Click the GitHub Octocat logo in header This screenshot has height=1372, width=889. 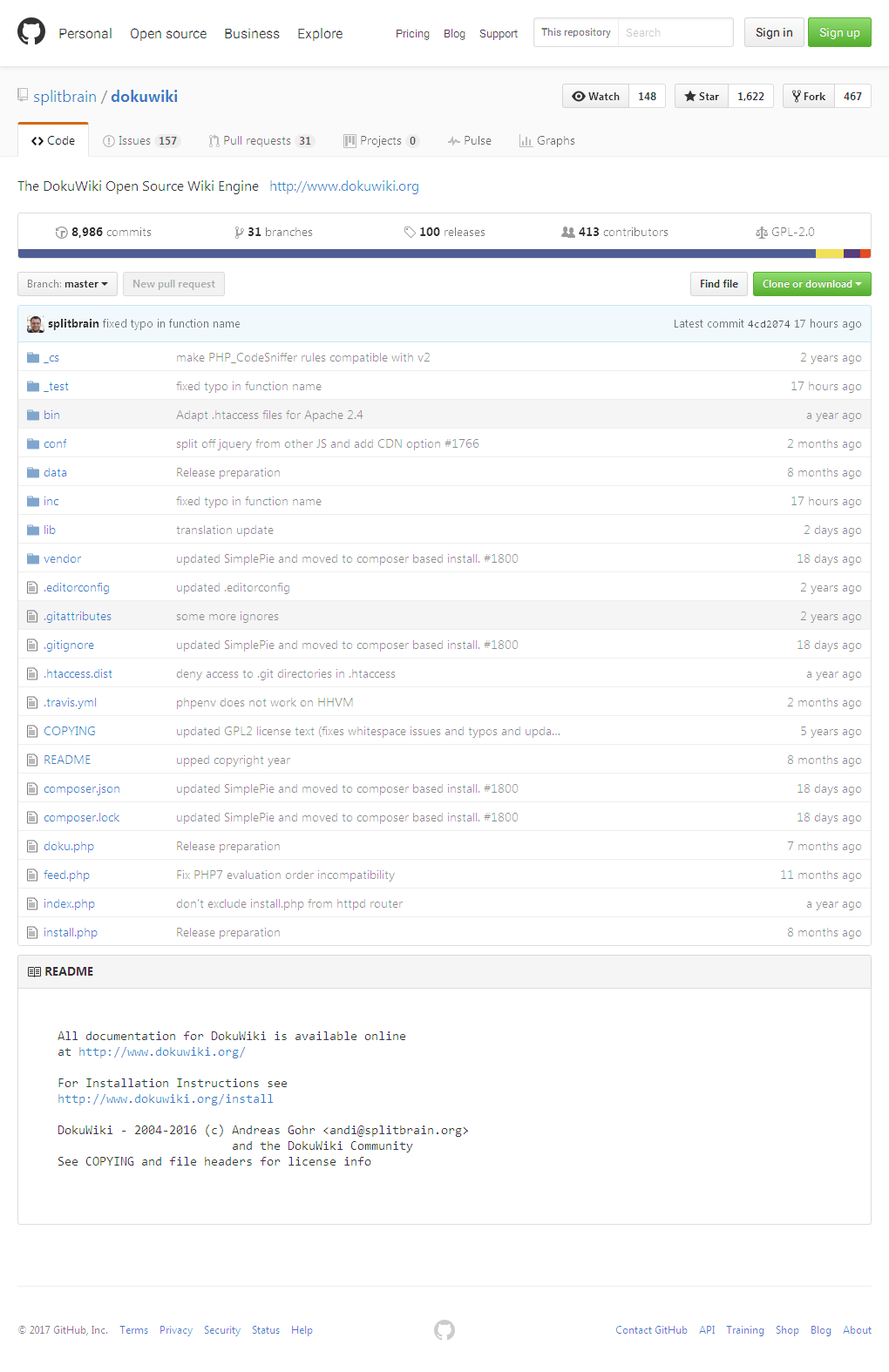31,32
